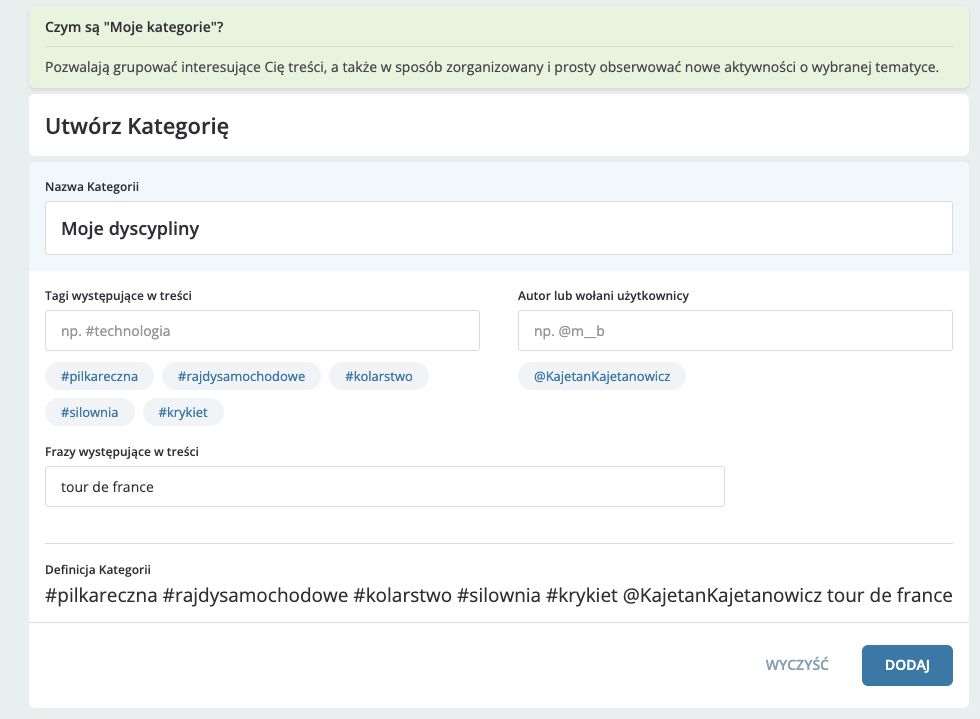980x719 pixels.
Task: Click the banner description starting with "Pozwalają grupować"
Action: (x=491, y=68)
